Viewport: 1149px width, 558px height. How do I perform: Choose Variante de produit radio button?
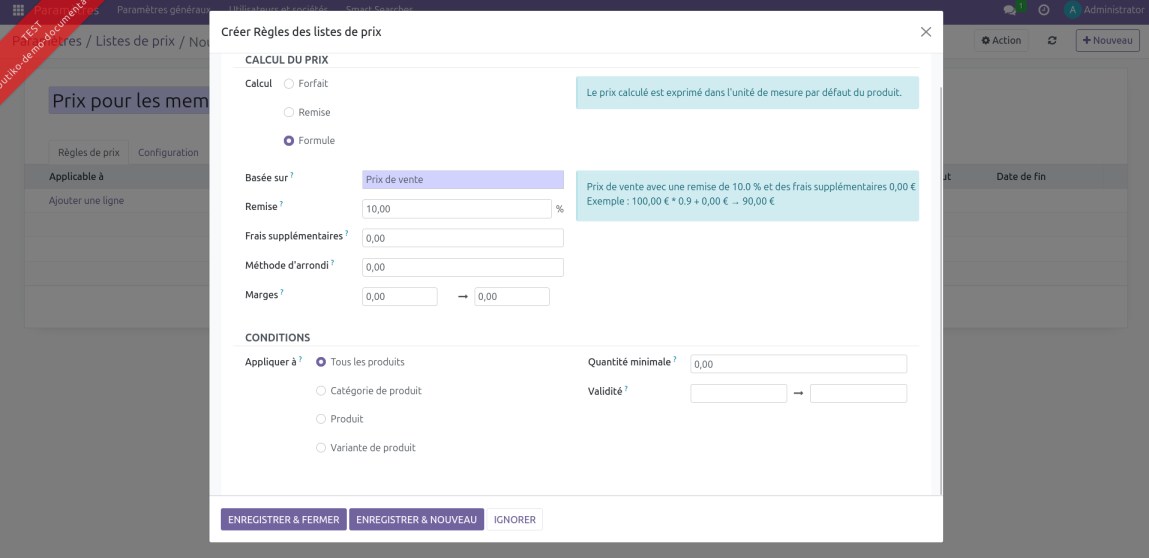(321, 448)
